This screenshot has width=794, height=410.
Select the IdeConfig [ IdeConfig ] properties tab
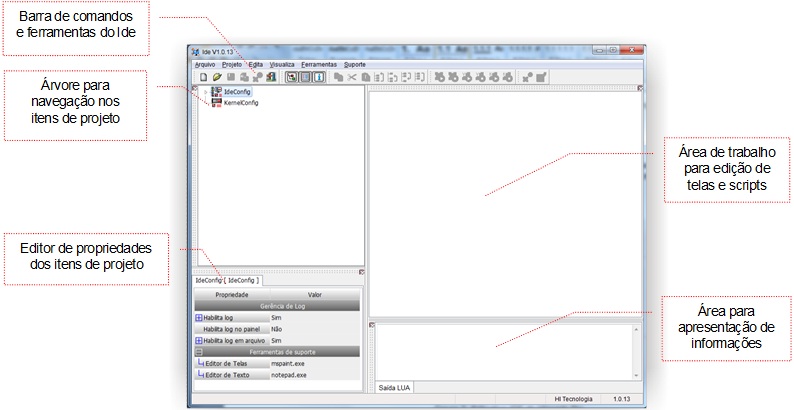pos(228,280)
